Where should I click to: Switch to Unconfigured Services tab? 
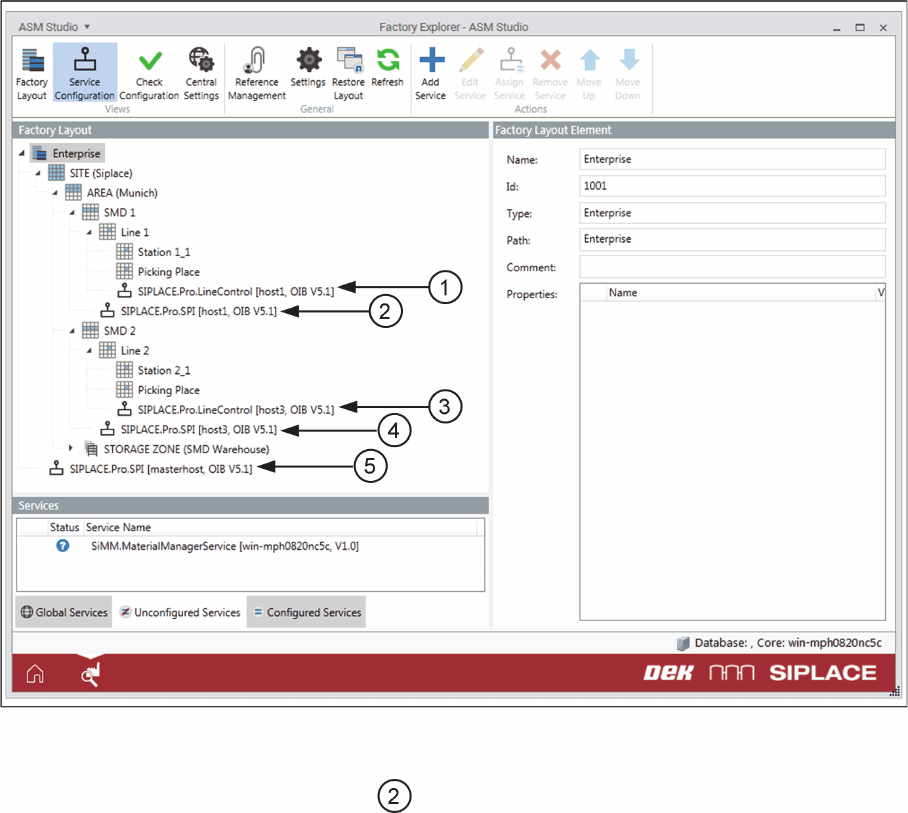click(180, 612)
